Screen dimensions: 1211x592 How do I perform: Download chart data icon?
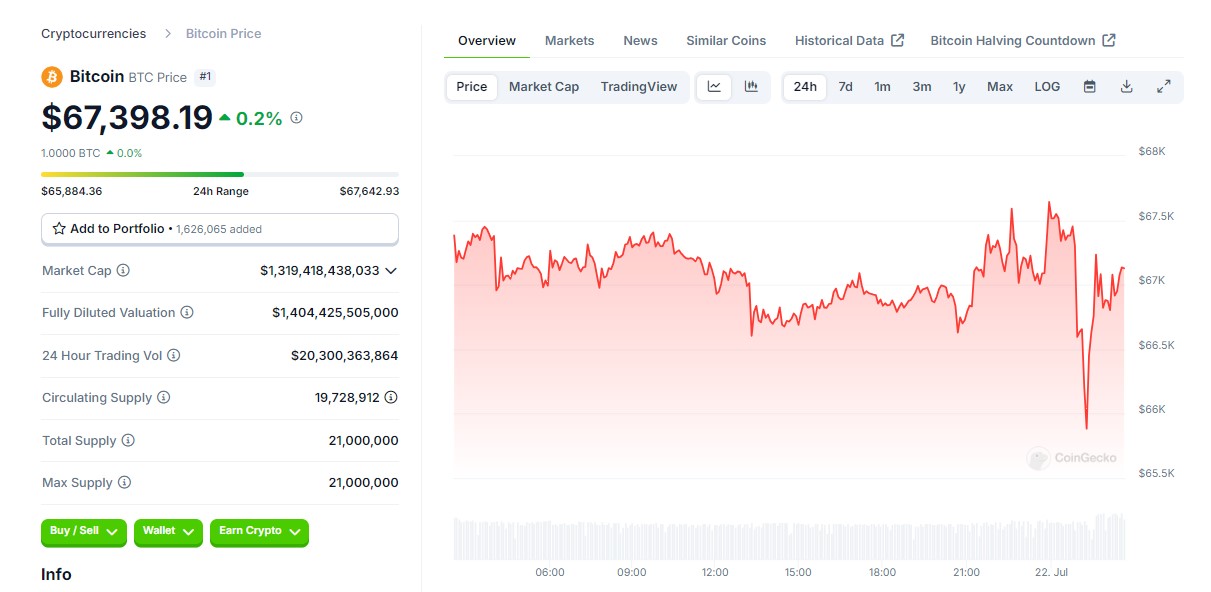tap(1126, 87)
